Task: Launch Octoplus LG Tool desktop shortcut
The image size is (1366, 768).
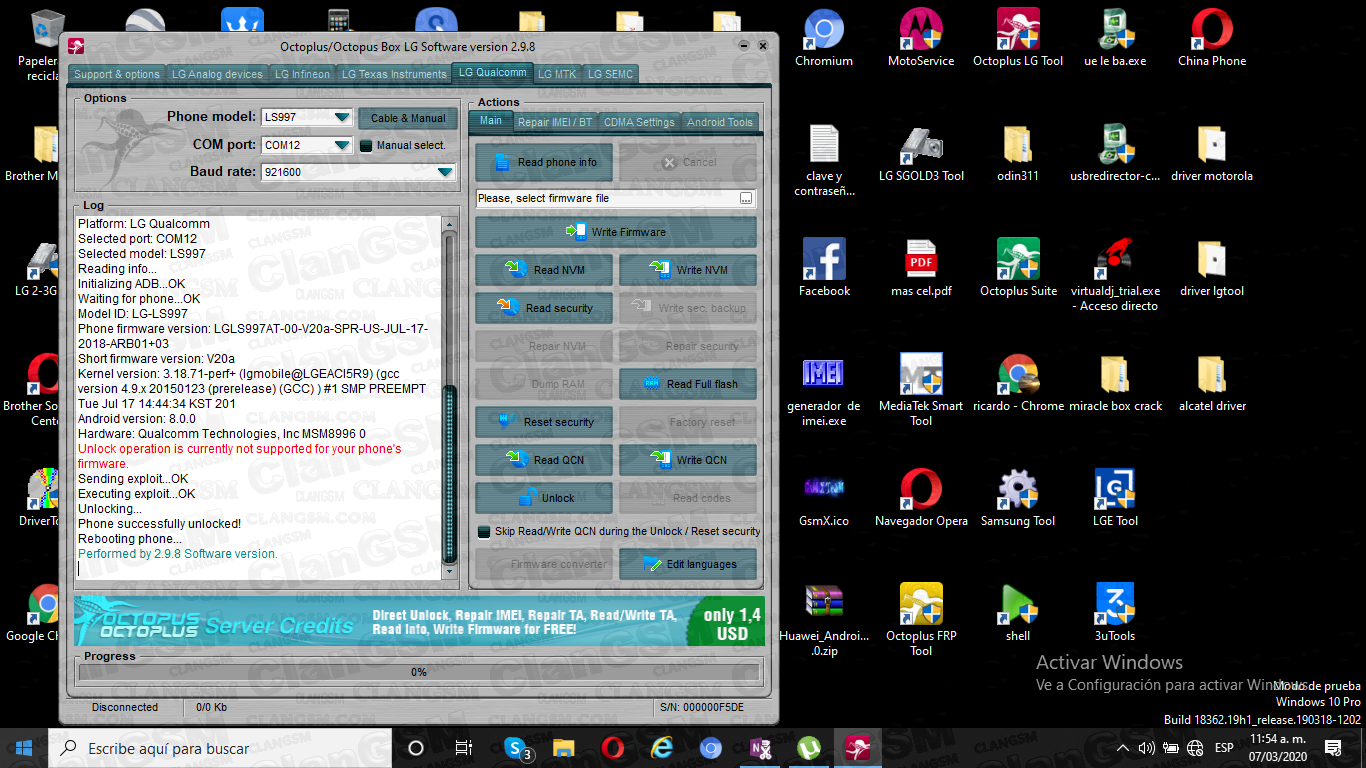Action: click(x=1018, y=40)
